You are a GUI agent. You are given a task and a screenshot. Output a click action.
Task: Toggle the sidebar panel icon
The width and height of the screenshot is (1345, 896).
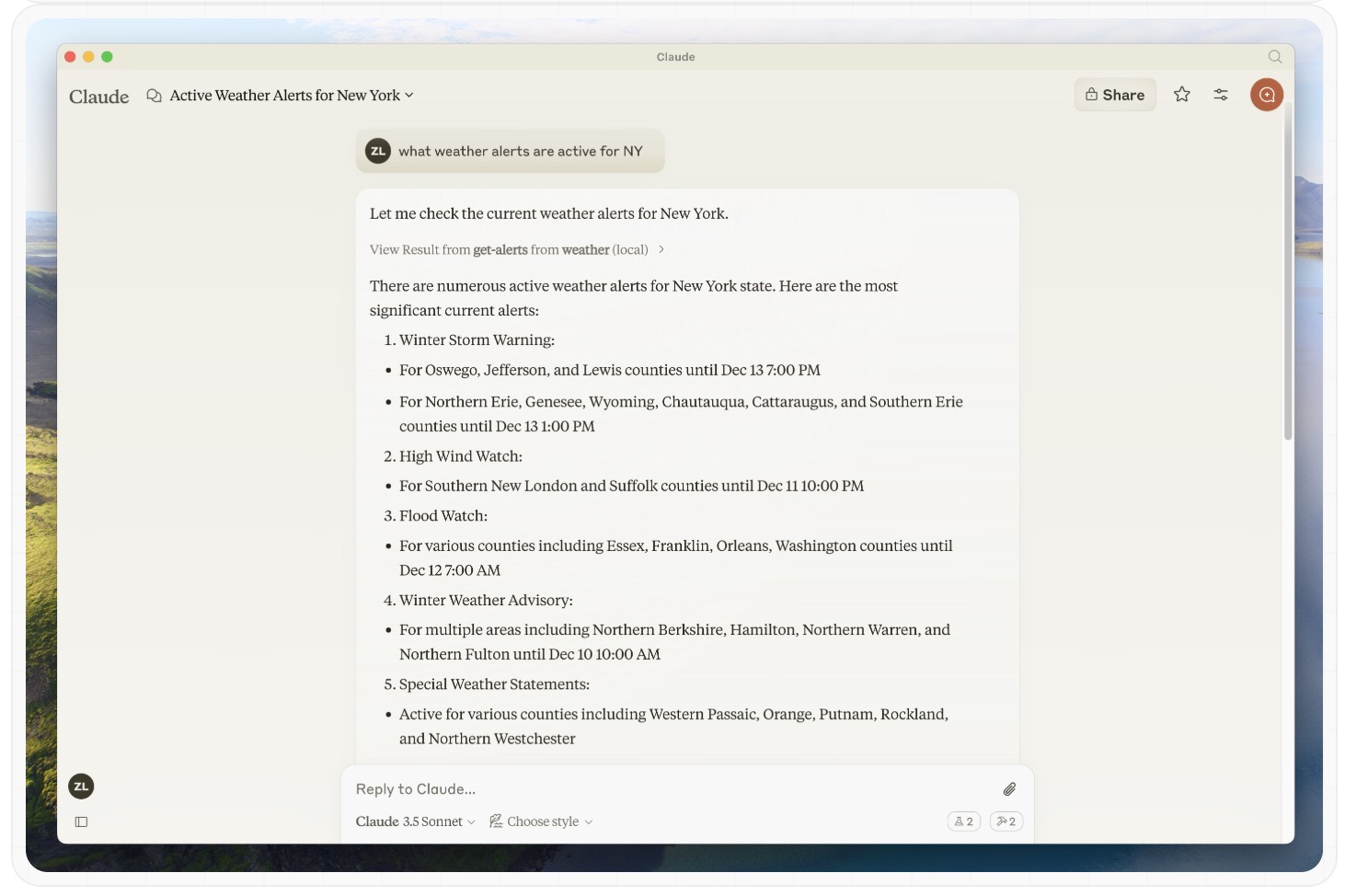tap(81, 821)
